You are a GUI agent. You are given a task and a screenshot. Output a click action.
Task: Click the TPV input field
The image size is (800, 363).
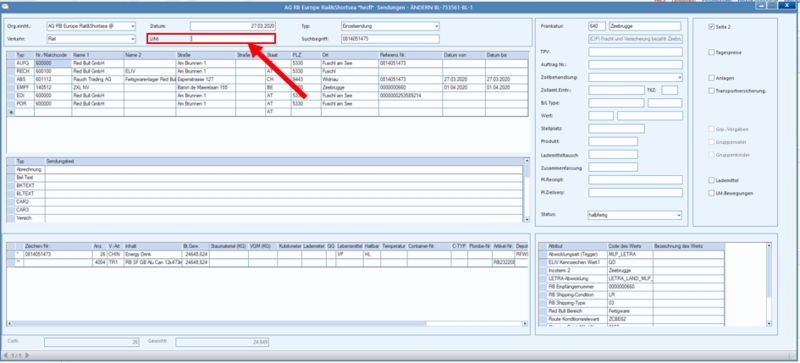point(635,52)
